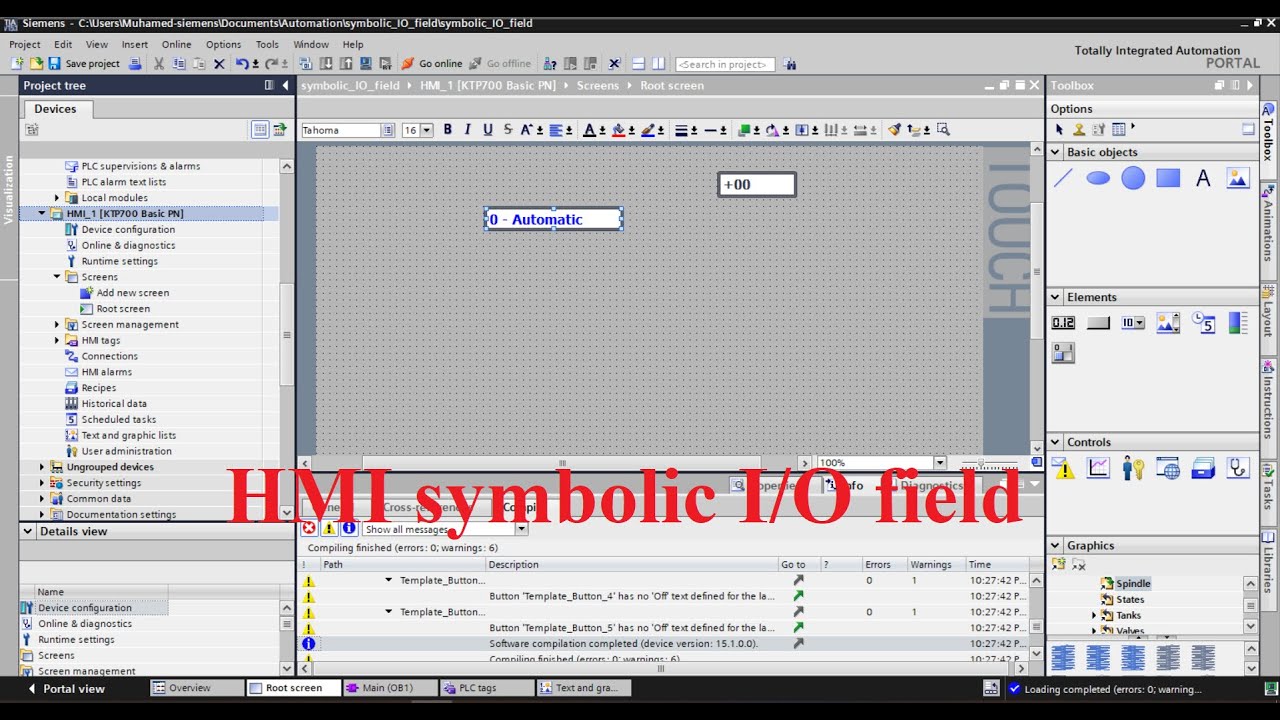This screenshot has width=1280, height=720.
Task: Toggle Underline text formatting
Action: 487,129
